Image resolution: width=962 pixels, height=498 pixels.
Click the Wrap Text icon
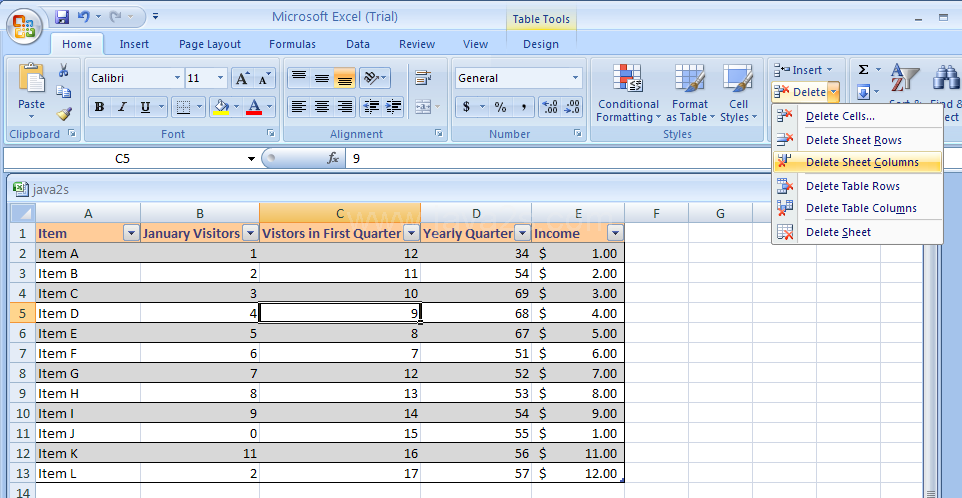pyautogui.click(x=423, y=78)
